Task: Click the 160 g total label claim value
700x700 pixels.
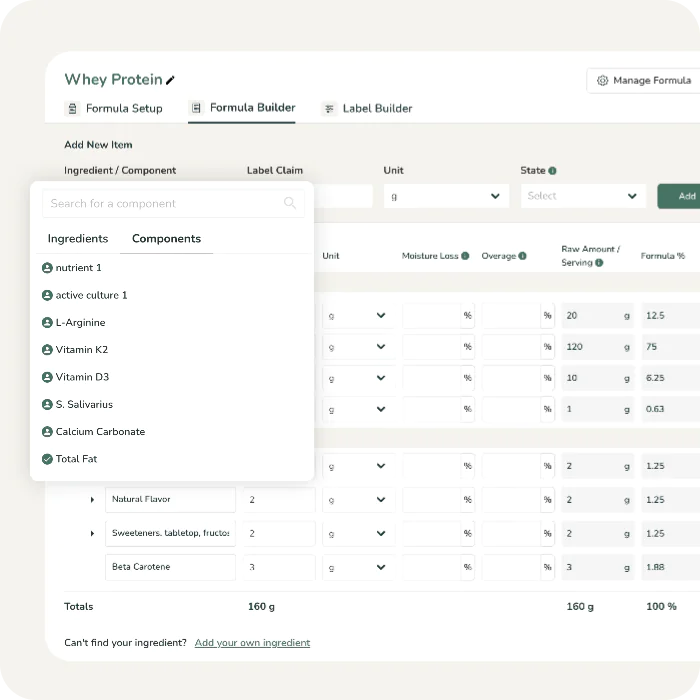Action: [262, 607]
